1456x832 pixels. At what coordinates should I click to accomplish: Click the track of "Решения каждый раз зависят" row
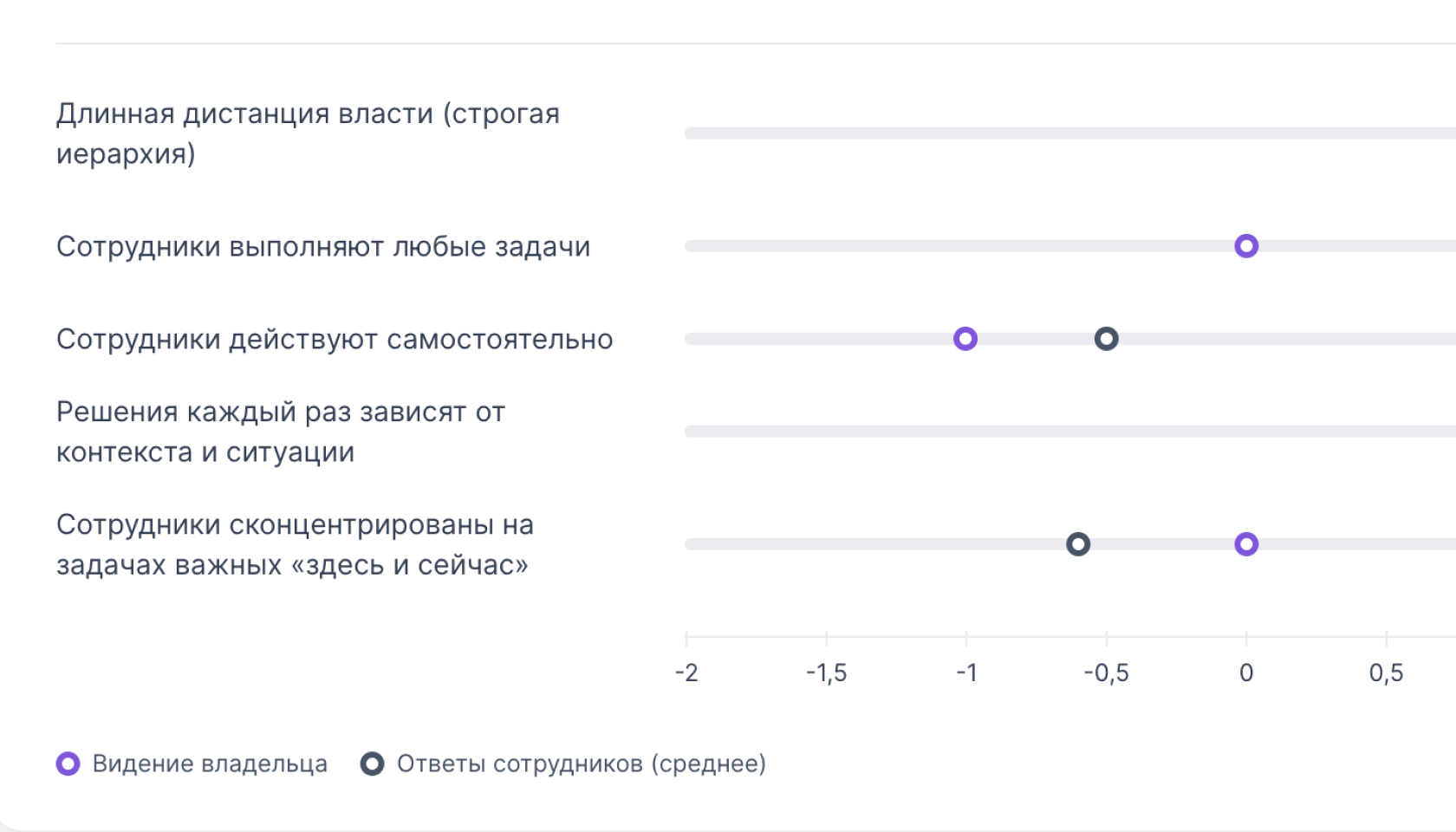1040,432
